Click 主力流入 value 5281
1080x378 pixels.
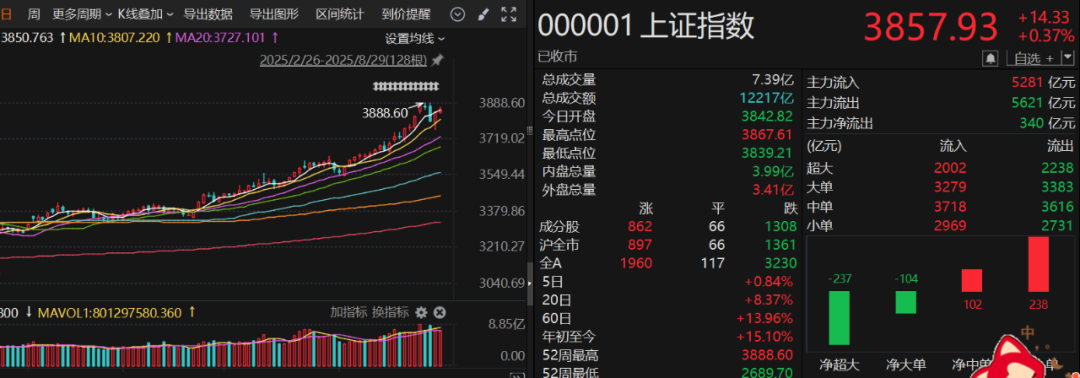[1027, 83]
